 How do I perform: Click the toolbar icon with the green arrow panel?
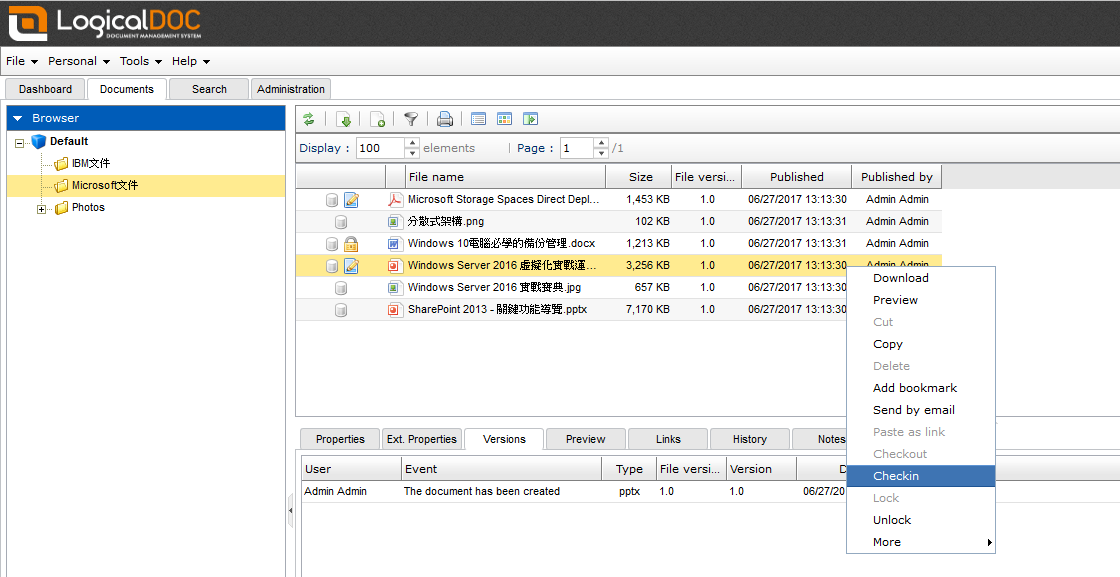[x=530, y=119]
